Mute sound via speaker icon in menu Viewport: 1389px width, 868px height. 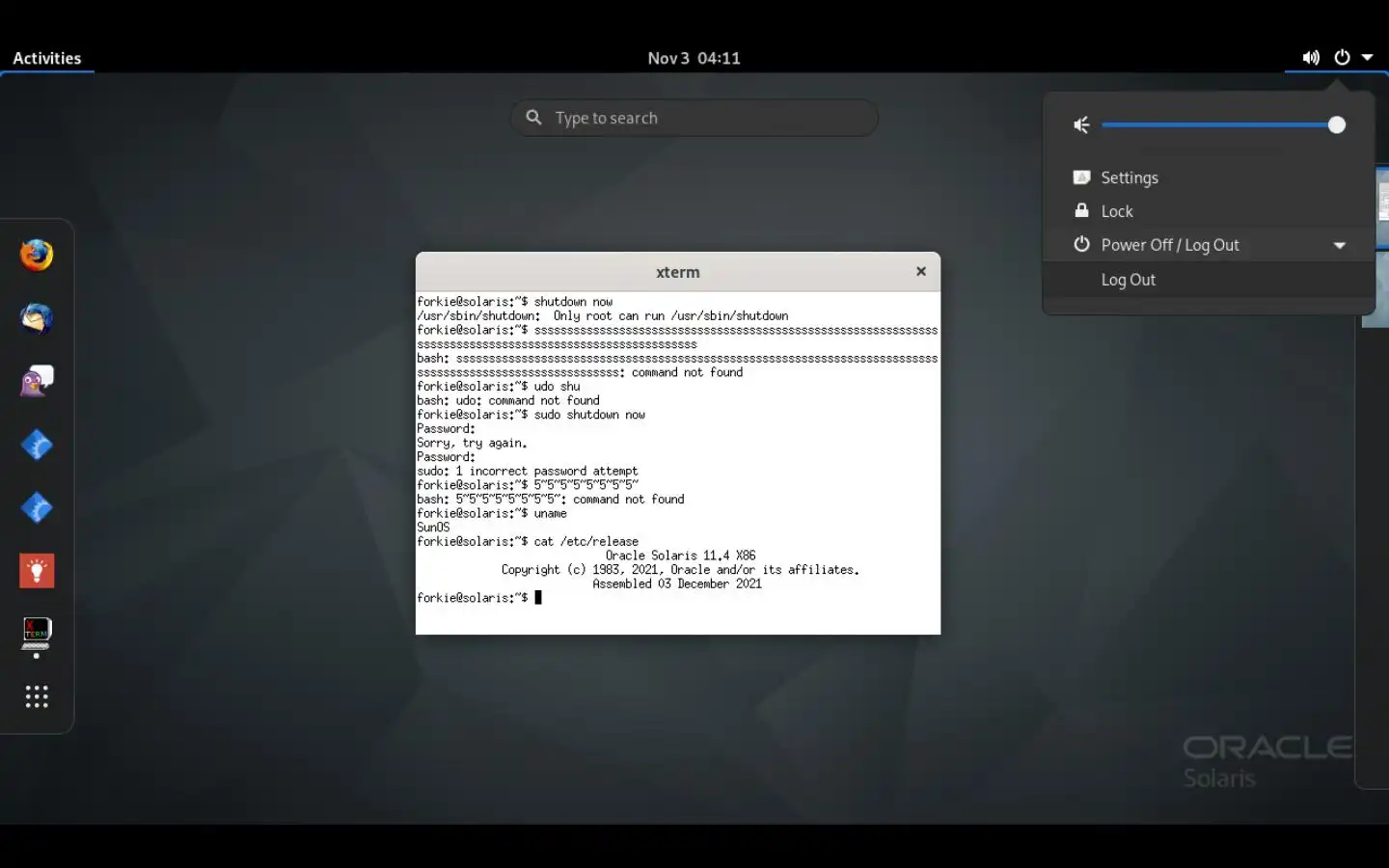coord(1081,125)
